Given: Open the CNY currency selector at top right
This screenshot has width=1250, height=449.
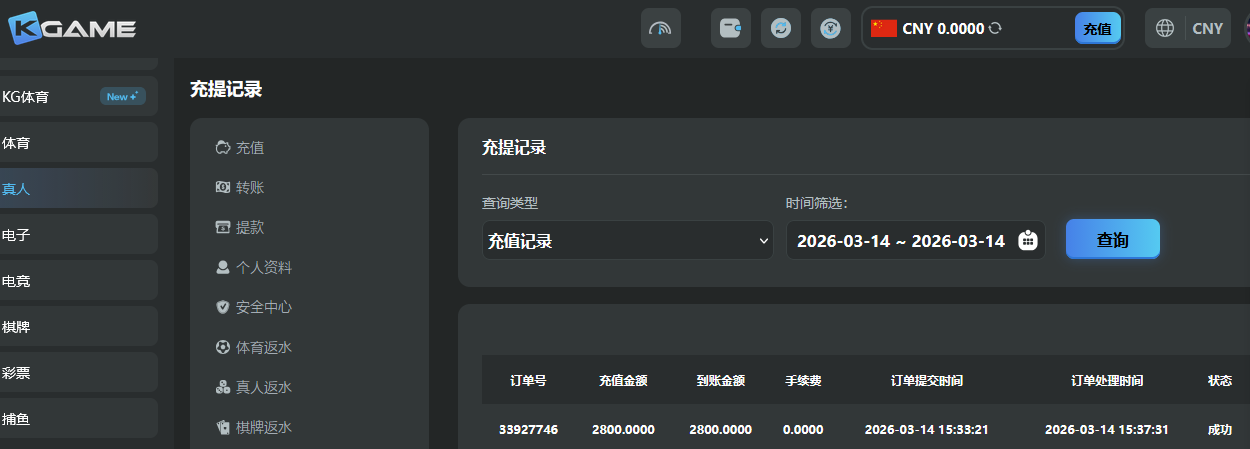Looking at the screenshot, I should pyautogui.click(x=1207, y=28).
